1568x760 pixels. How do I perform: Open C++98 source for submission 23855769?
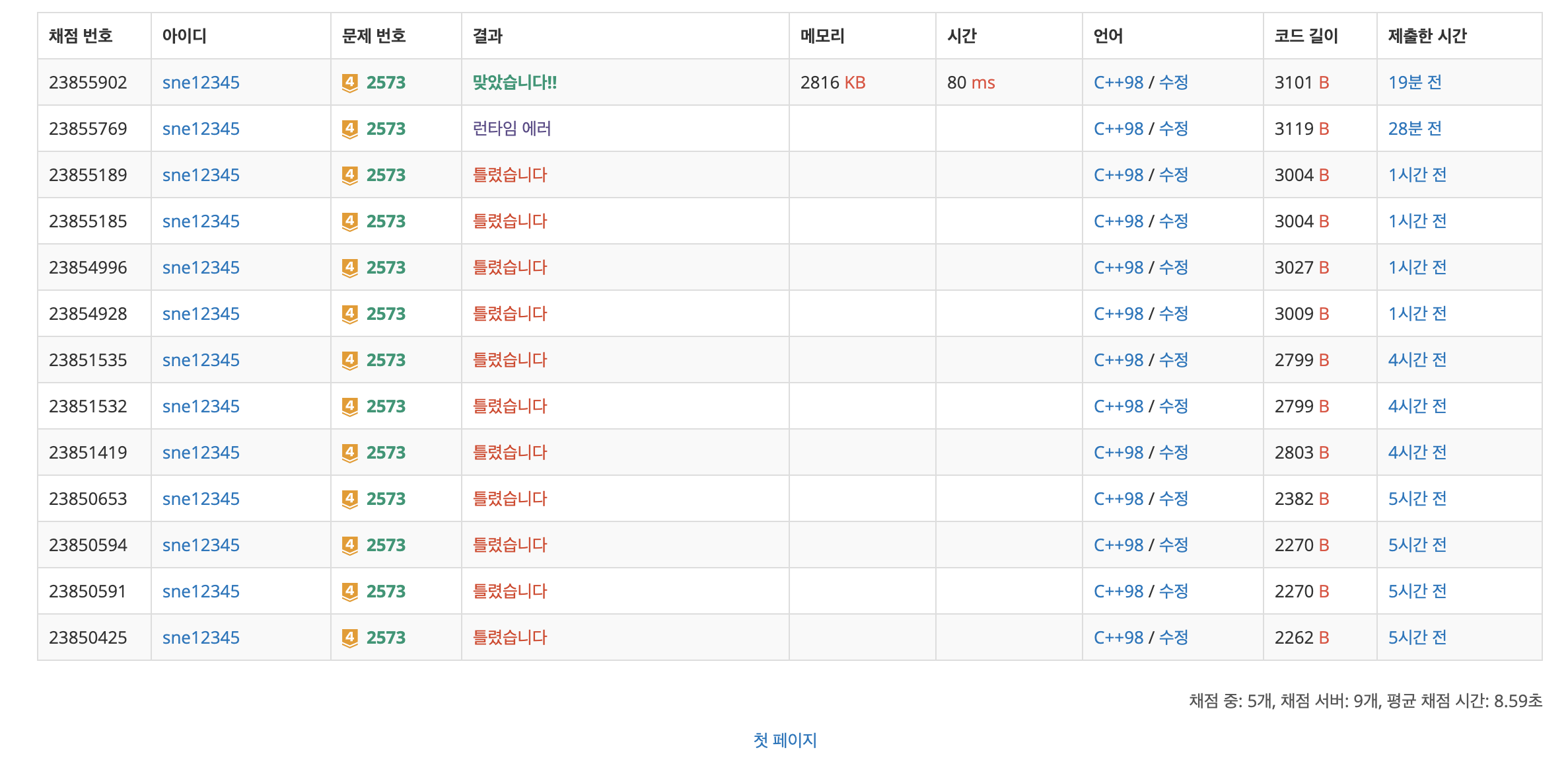pyautogui.click(x=1118, y=129)
